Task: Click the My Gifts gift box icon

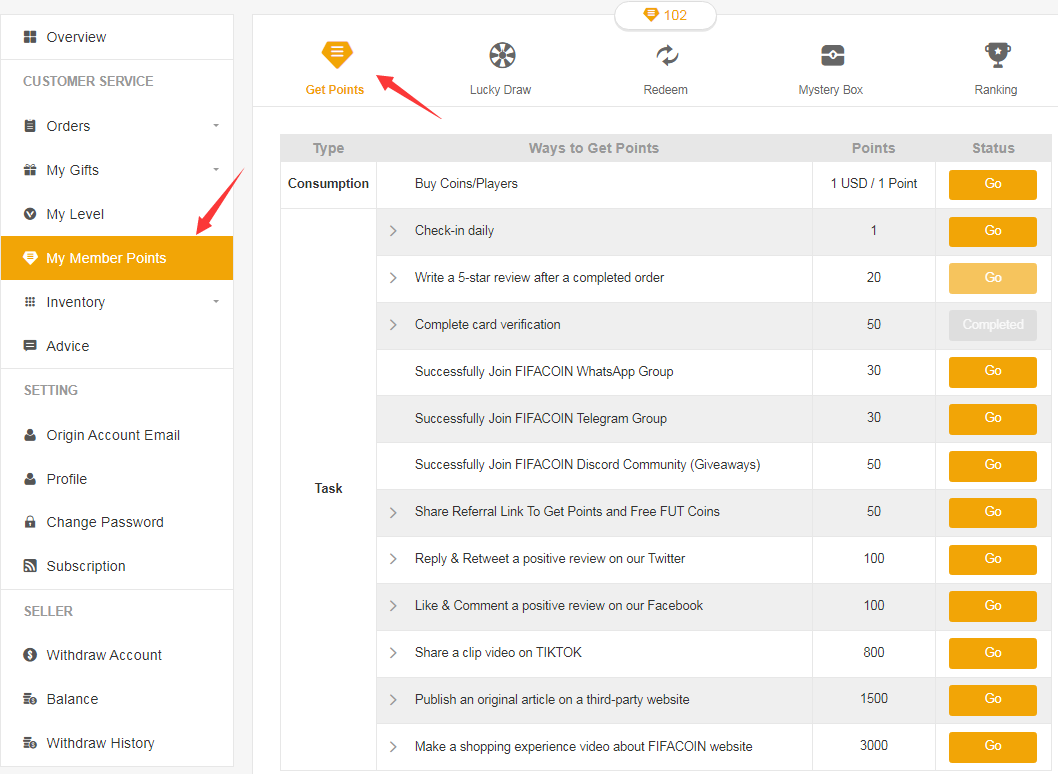Action: point(30,170)
